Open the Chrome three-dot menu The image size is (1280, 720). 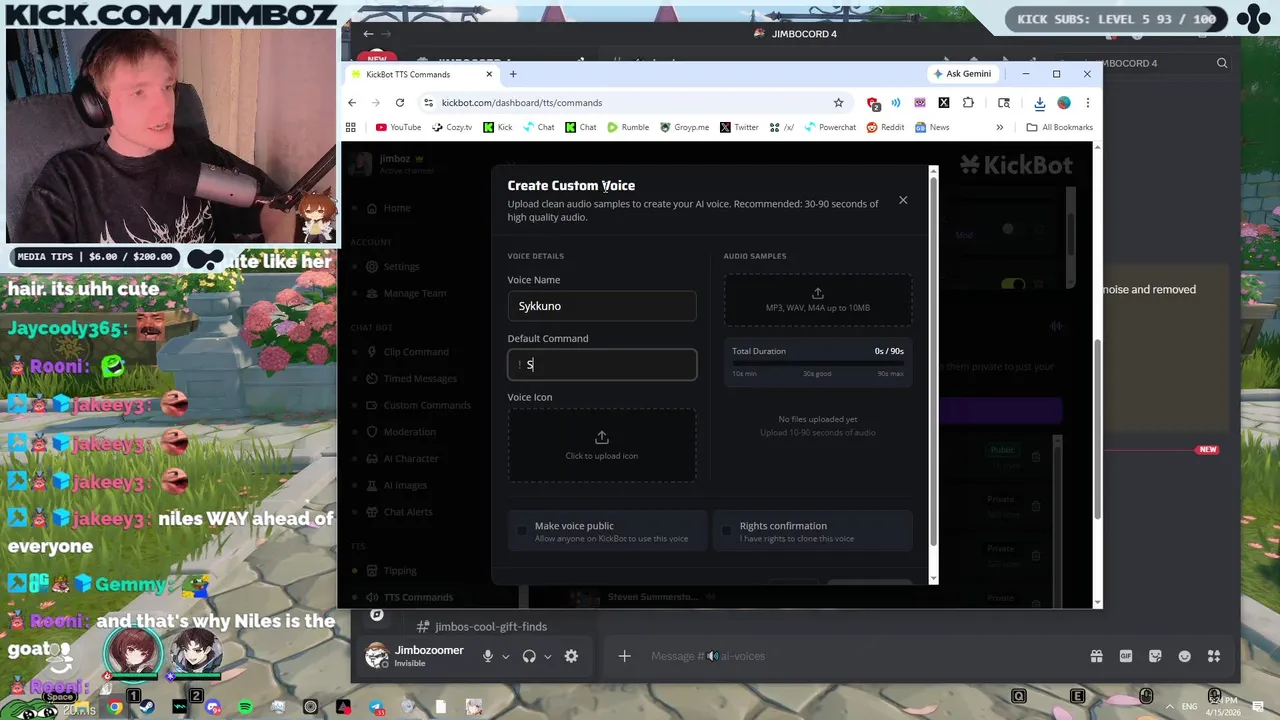pos(1087,102)
